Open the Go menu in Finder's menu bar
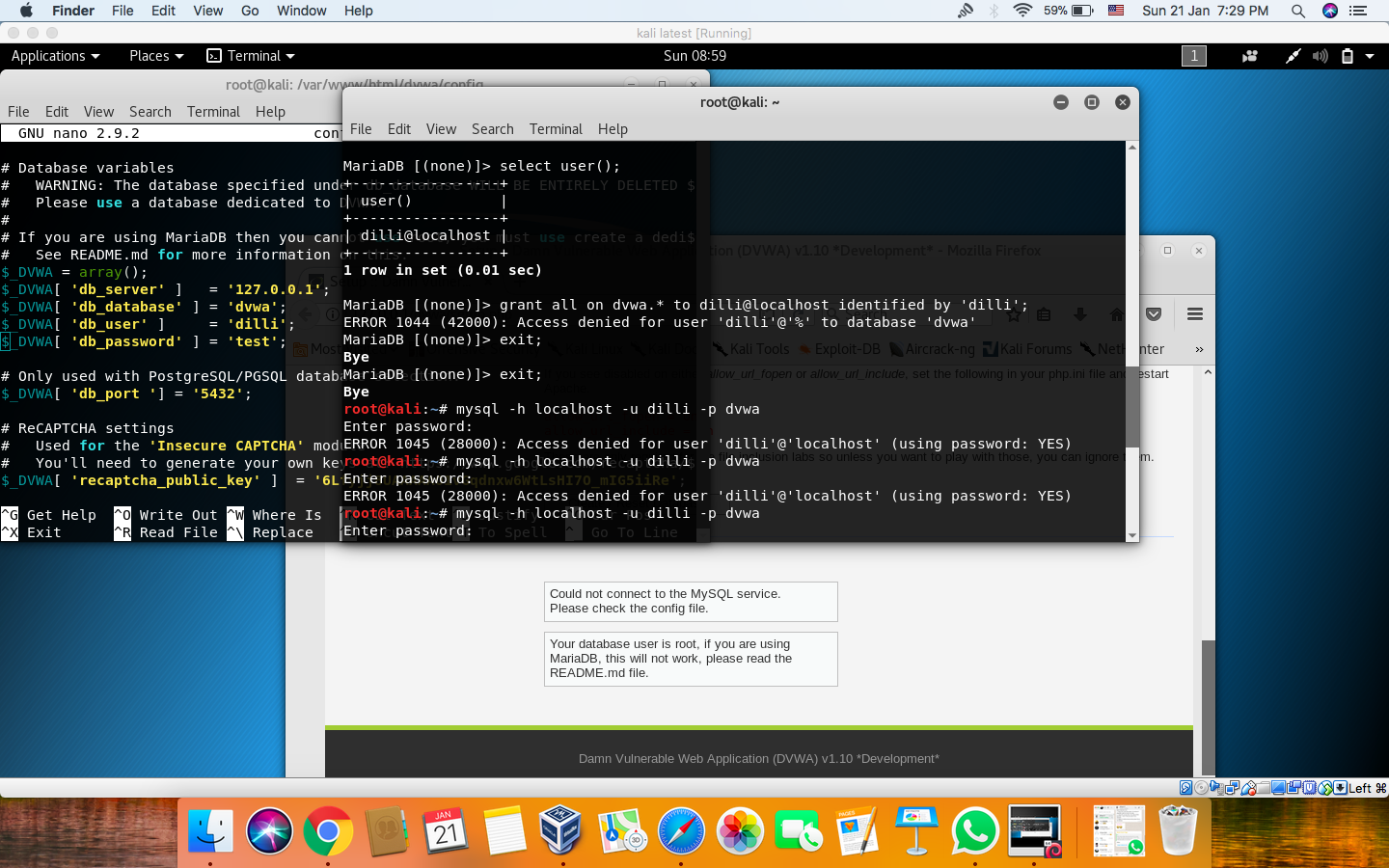 [x=249, y=11]
